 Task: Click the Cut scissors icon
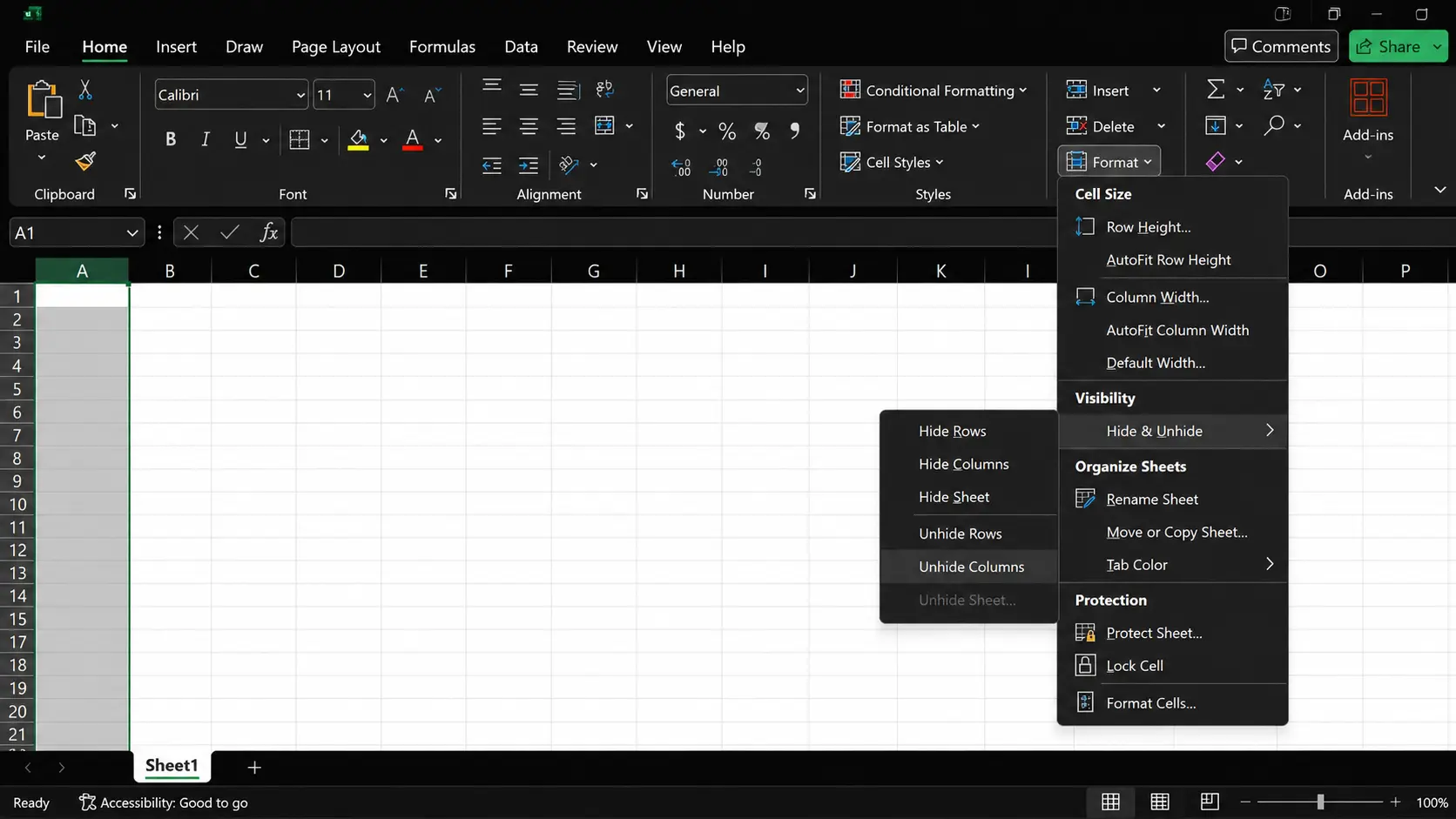[85, 90]
